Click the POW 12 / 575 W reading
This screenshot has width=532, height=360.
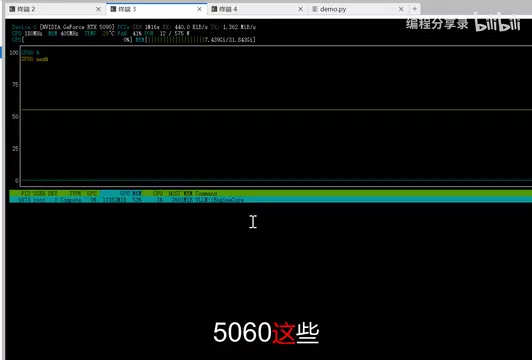pos(167,34)
